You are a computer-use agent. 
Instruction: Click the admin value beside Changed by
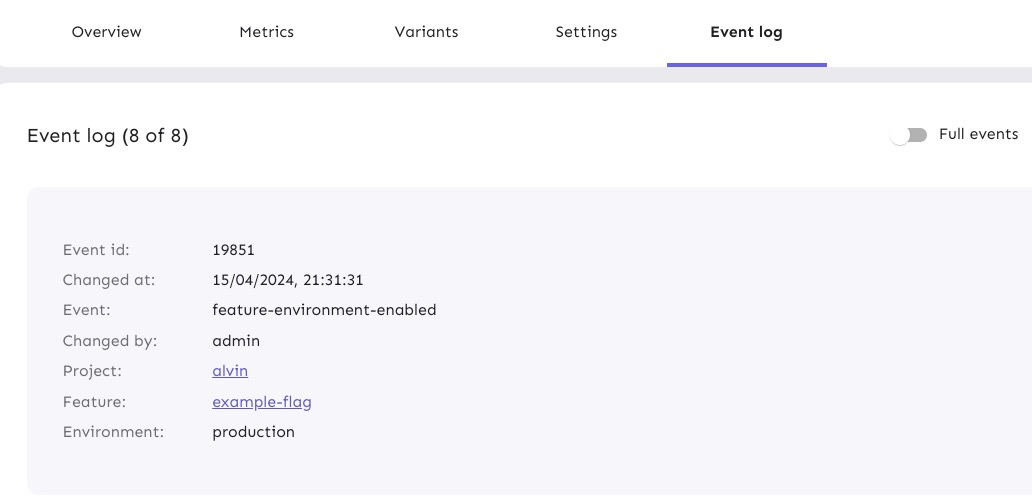[236, 341]
